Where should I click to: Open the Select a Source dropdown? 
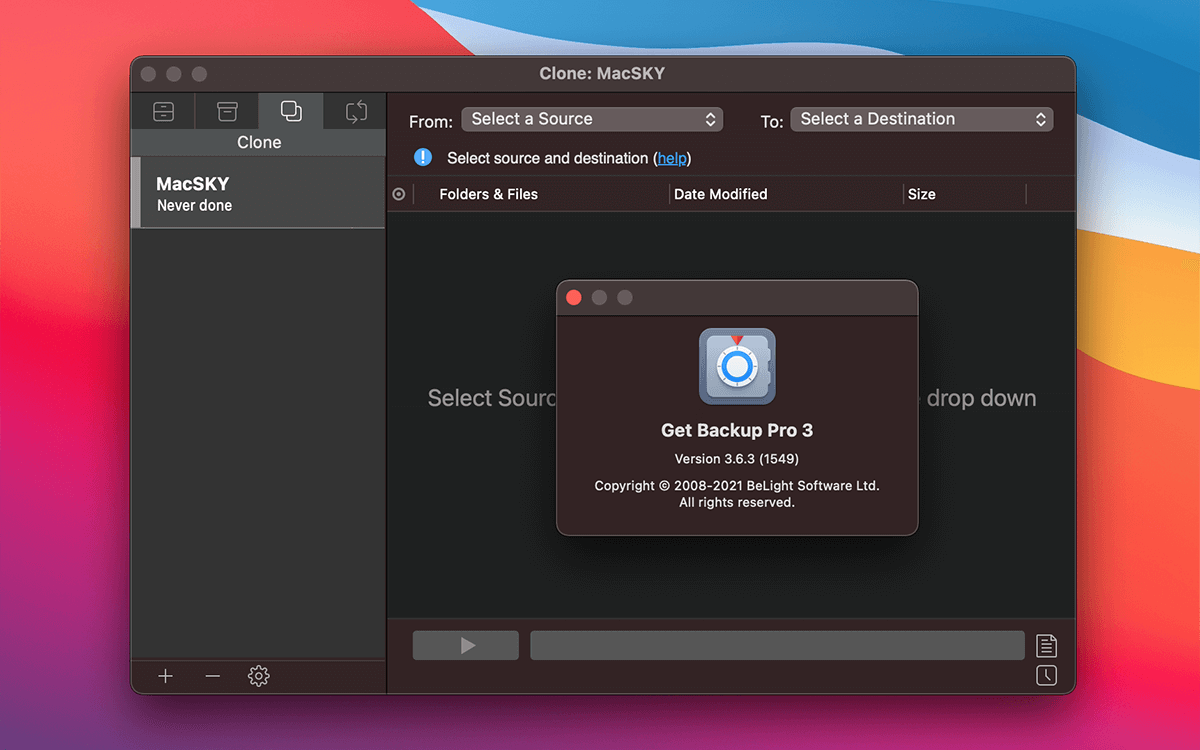tap(592, 119)
